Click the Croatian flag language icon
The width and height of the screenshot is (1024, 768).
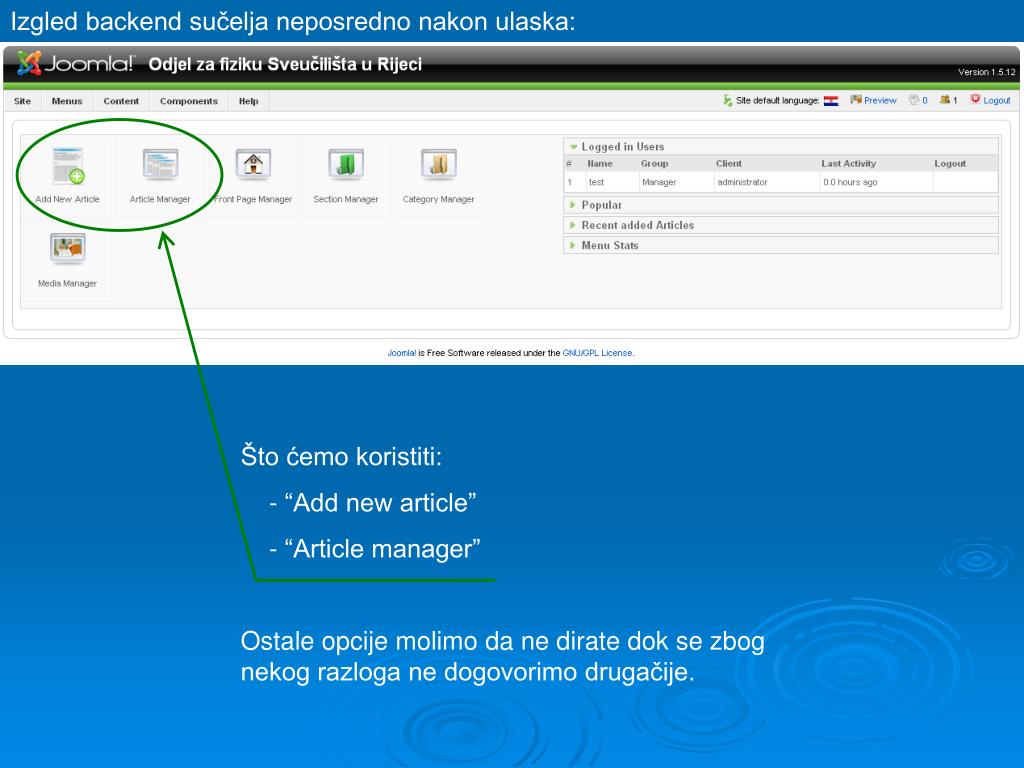click(x=831, y=101)
